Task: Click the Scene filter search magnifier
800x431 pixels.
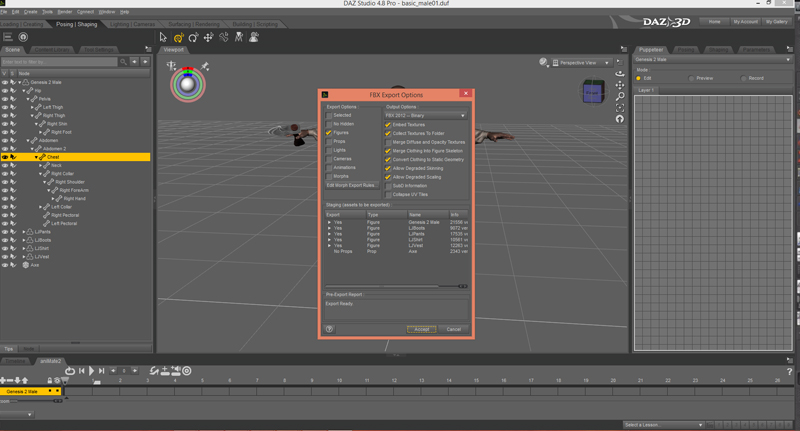Action: (123, 62)
